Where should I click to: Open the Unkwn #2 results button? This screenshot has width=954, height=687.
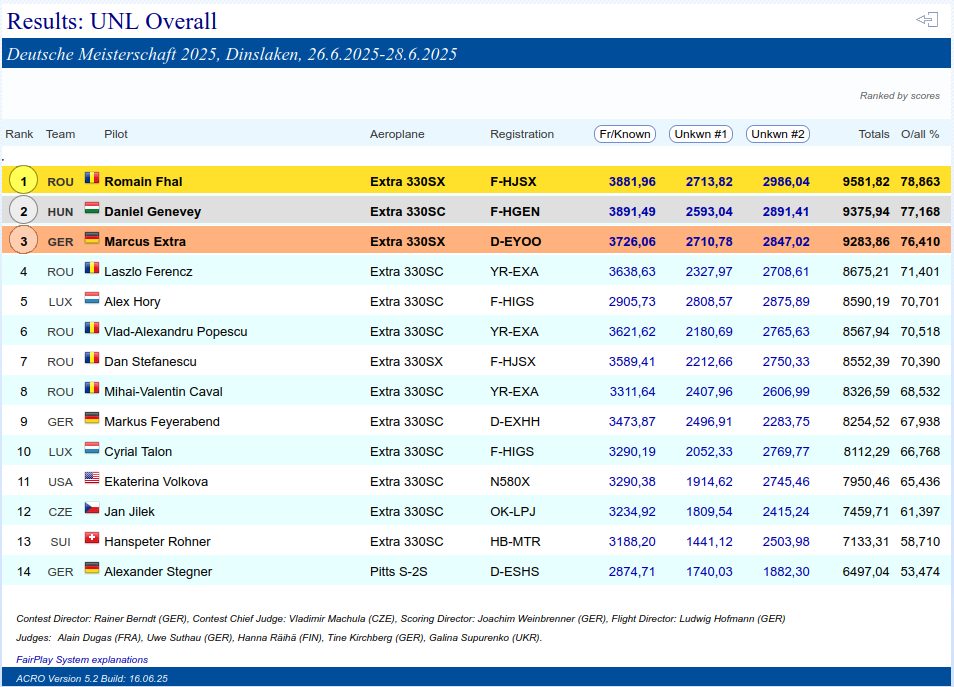coord(778,134)
